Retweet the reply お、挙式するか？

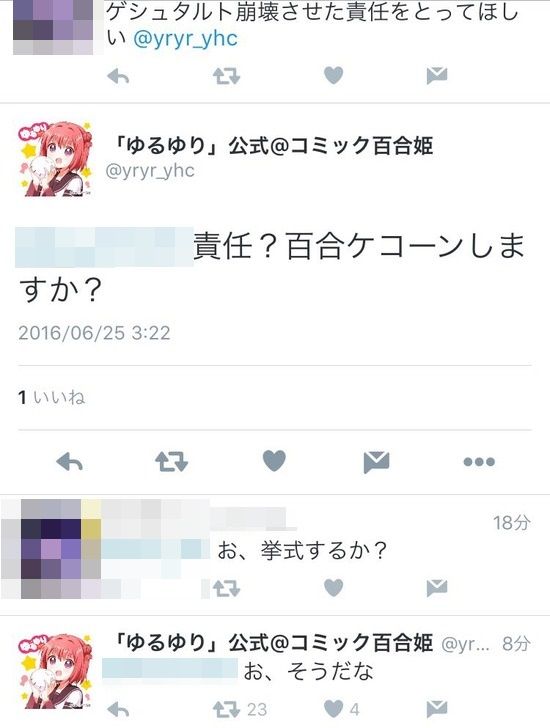coord(226,589)
